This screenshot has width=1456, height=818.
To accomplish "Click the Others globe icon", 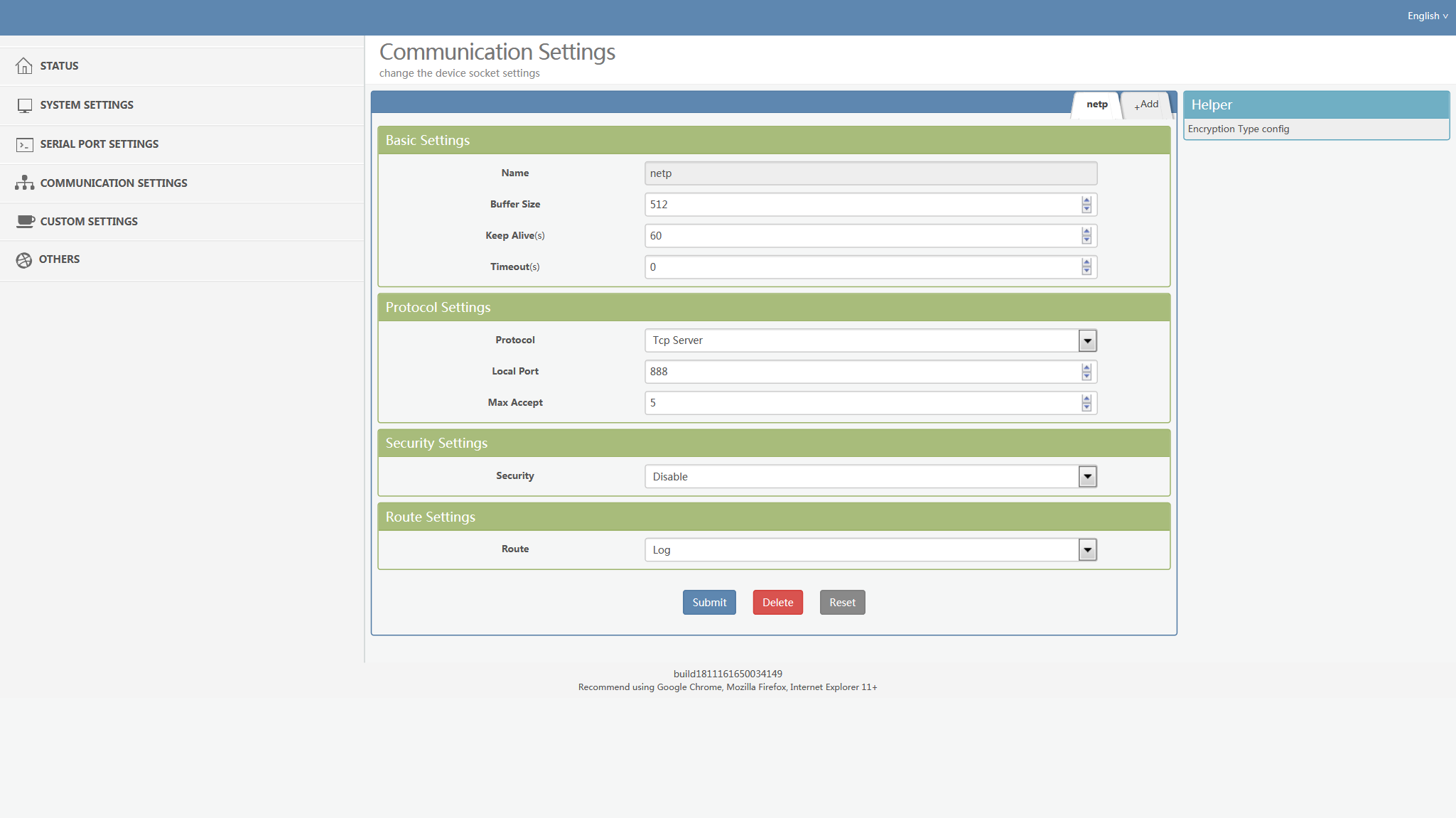I will click(x=24, y=260).
